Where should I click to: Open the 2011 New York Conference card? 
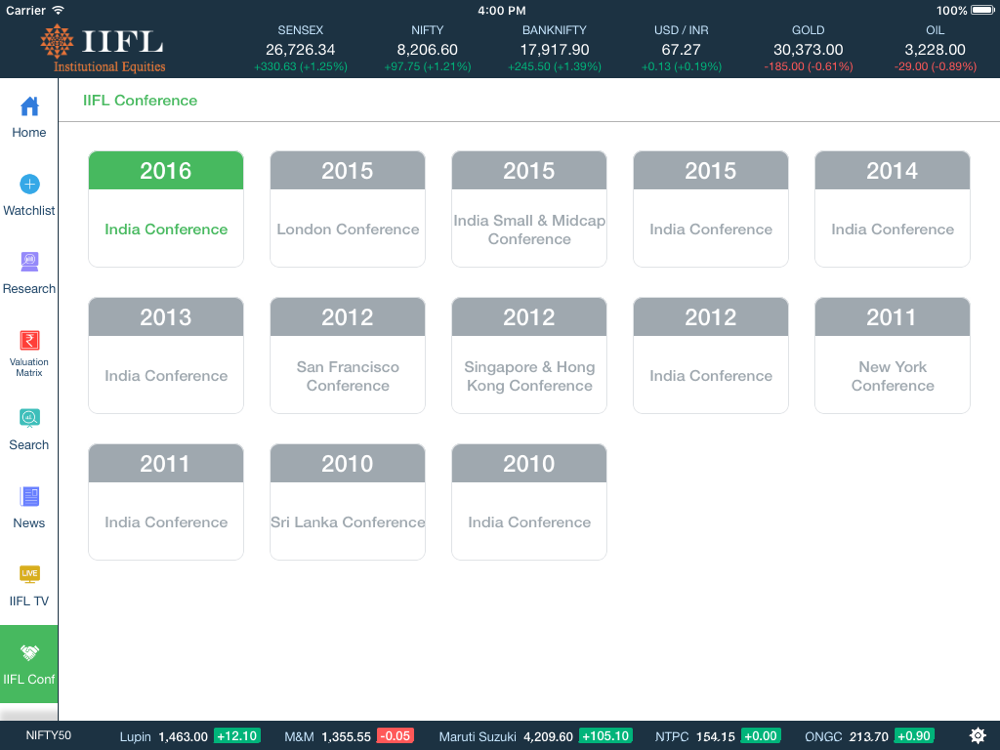892,356
